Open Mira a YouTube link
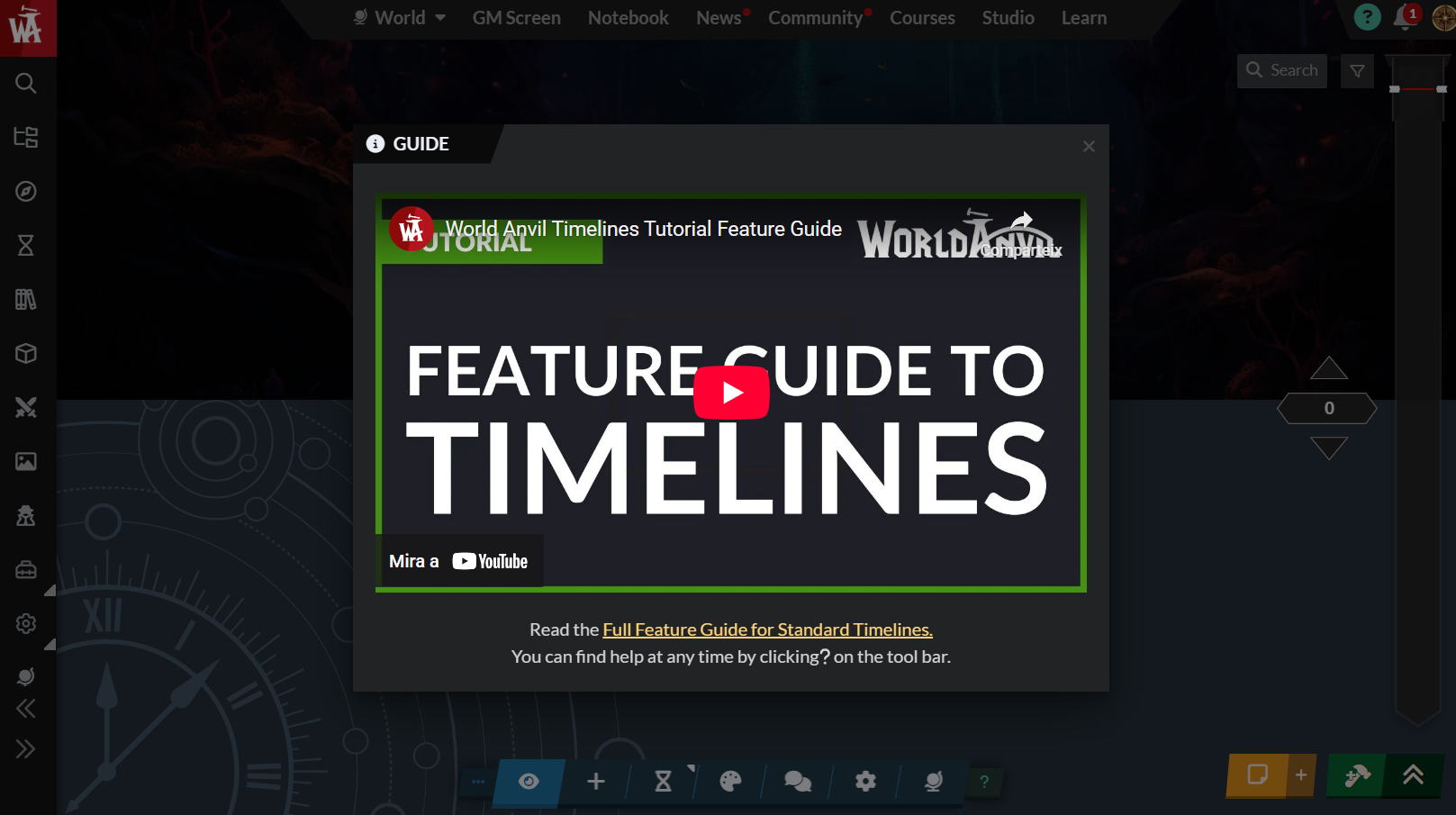1456x815 pixels. point(458,561)
